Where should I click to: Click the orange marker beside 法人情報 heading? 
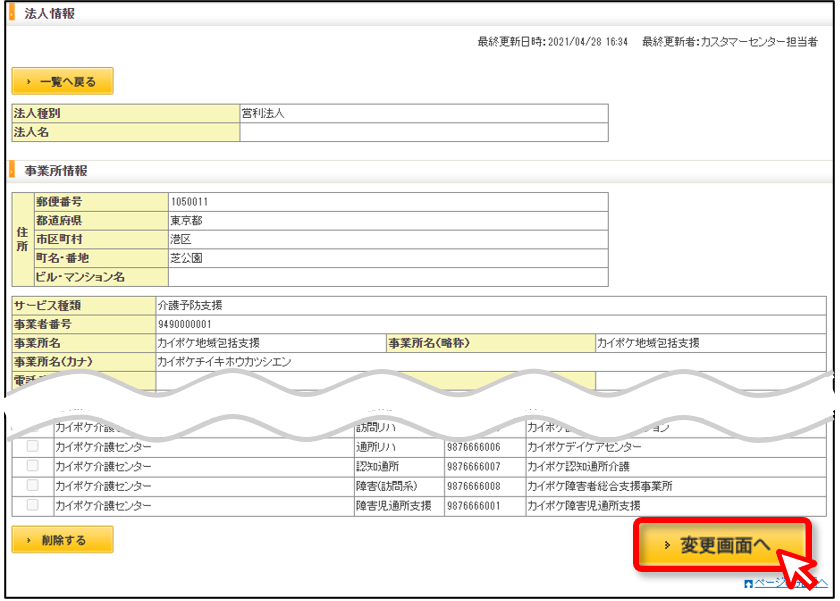tap(12, 13)
